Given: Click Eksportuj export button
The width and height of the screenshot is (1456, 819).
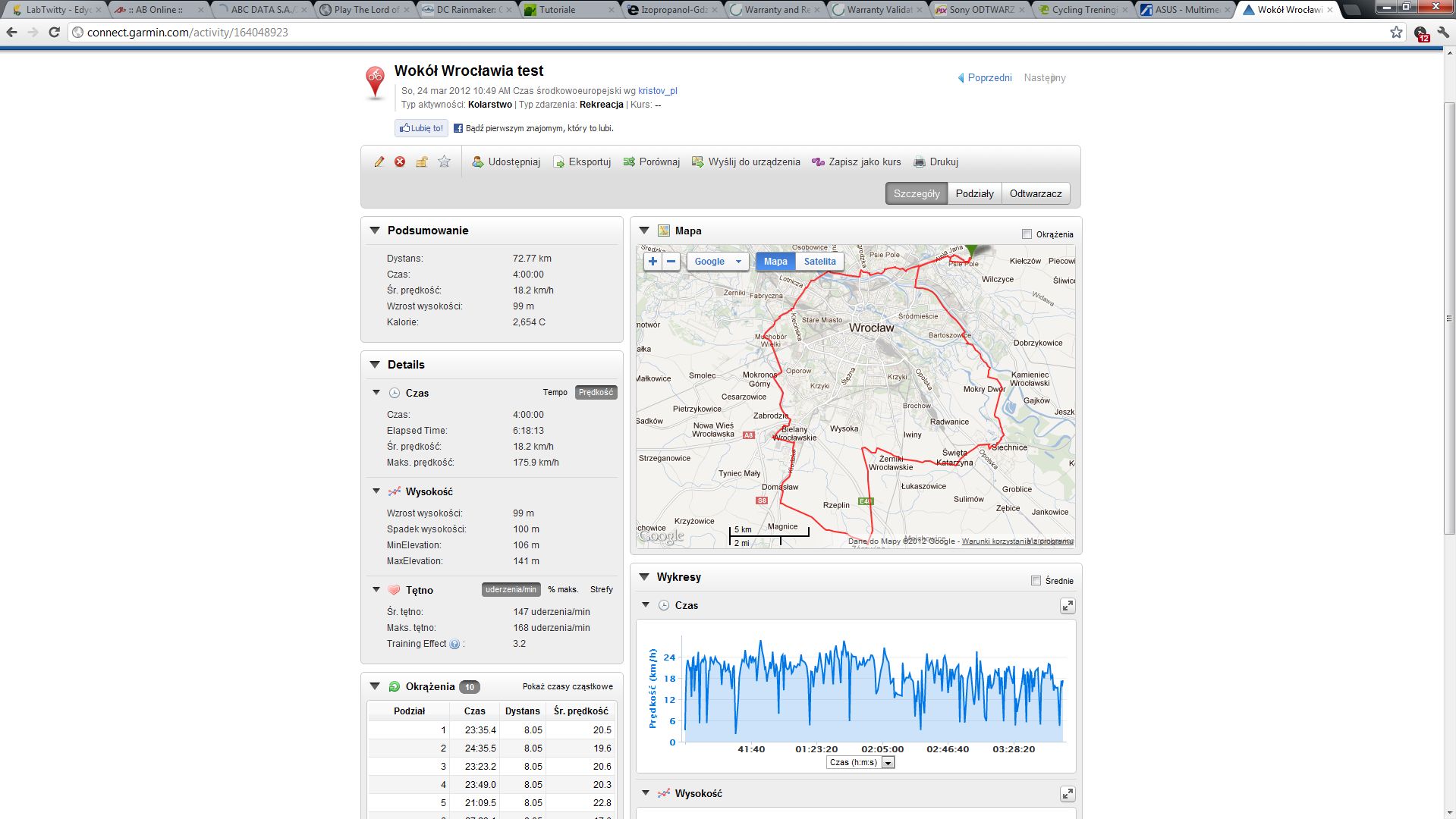Looking at the screenshot, I should point(582,162).
